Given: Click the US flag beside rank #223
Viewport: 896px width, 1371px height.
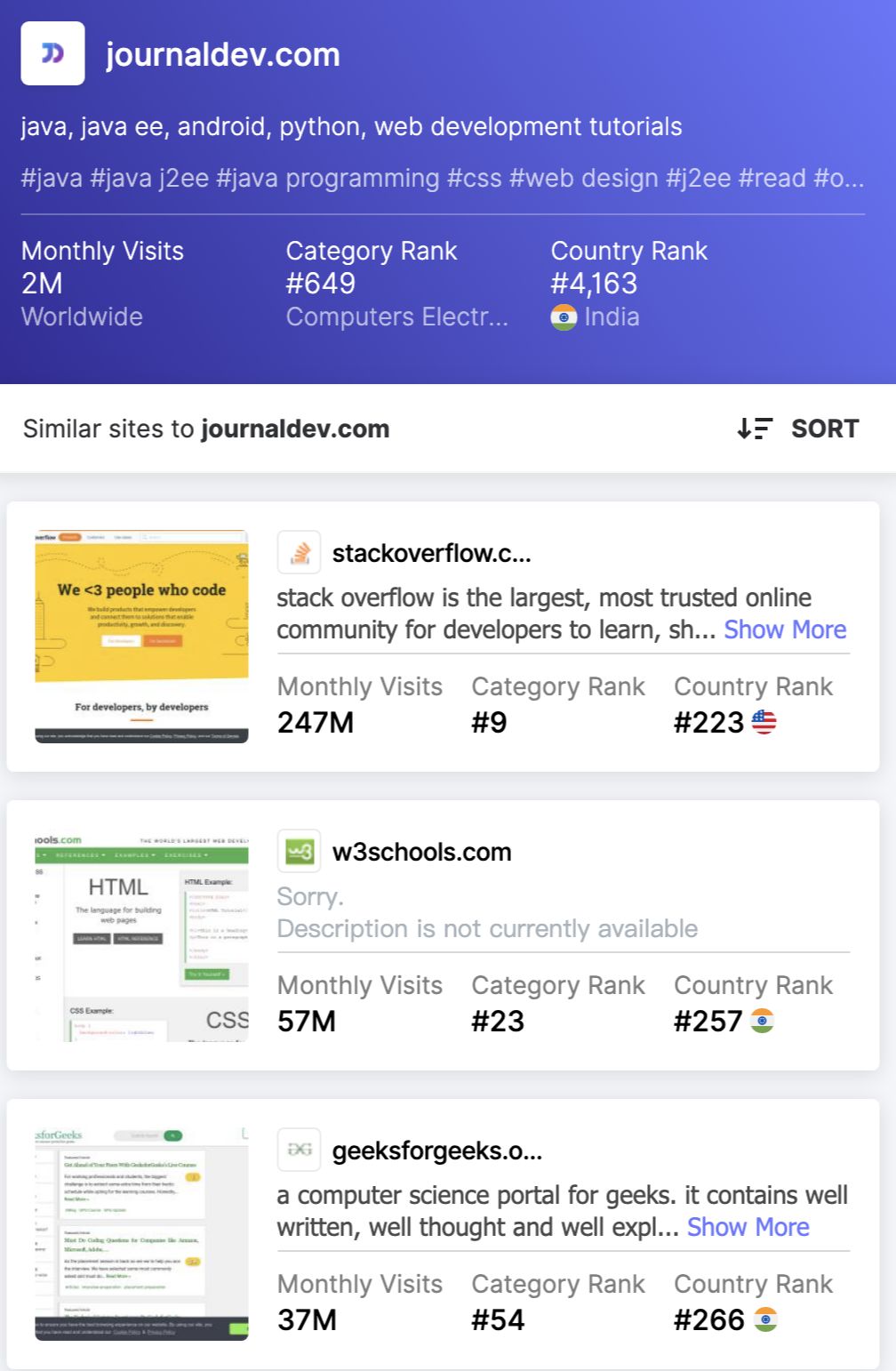Looking at the screenshot, I should [x=764, y=722].
